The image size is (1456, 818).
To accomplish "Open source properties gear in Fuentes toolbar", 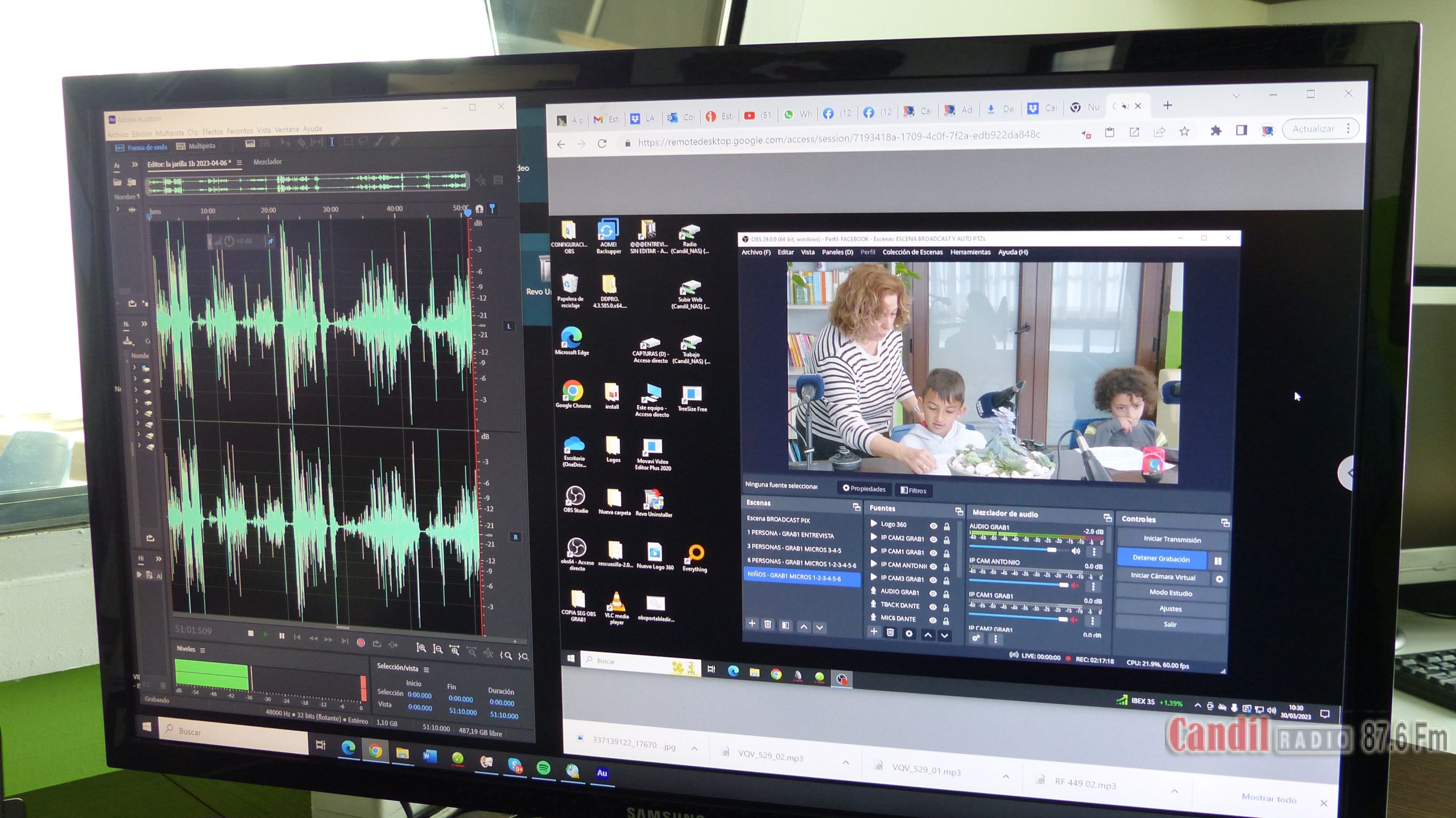I will [x=909, y=633].
